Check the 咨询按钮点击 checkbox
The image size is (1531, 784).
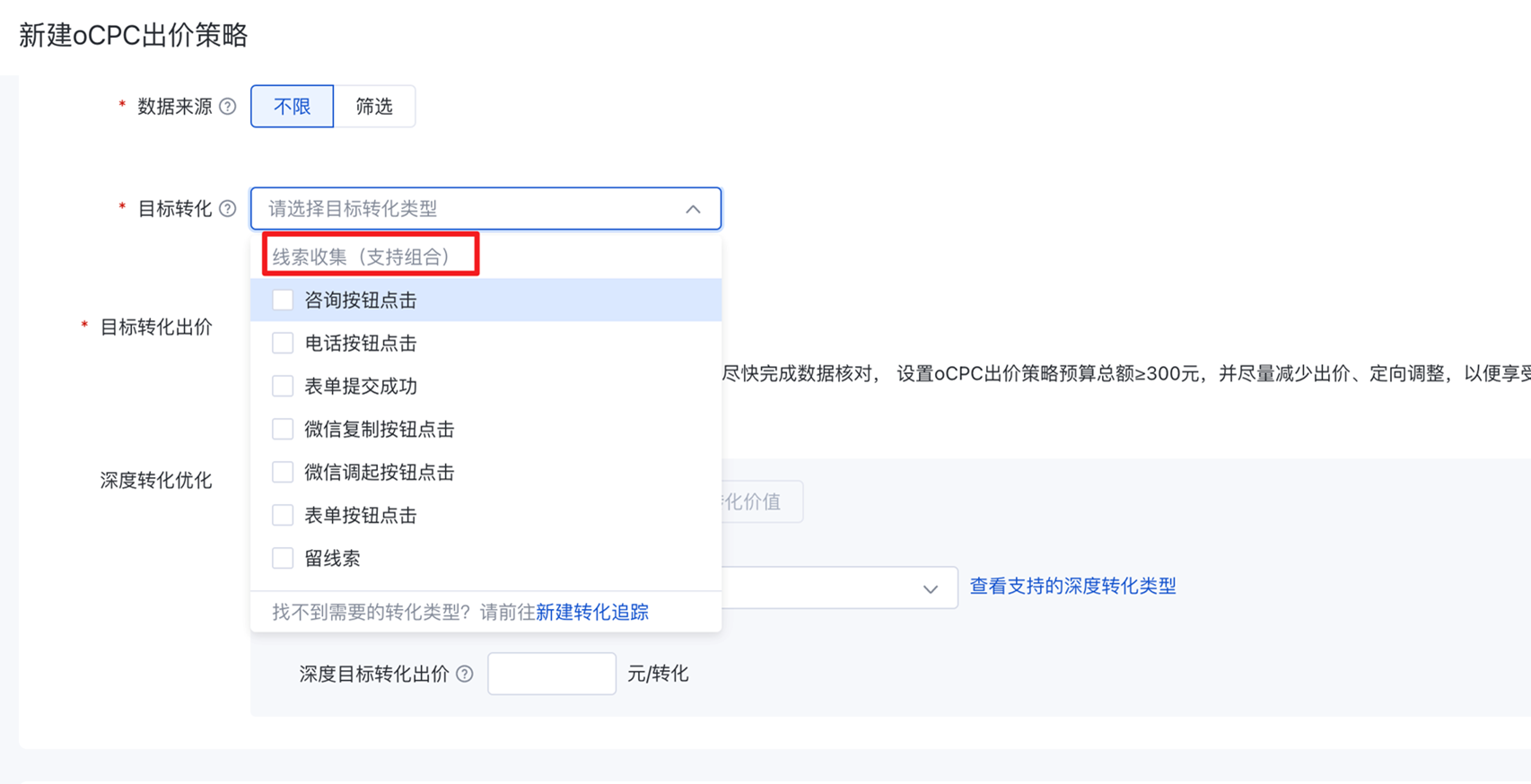pyautogui.click(x=283, y=301)
